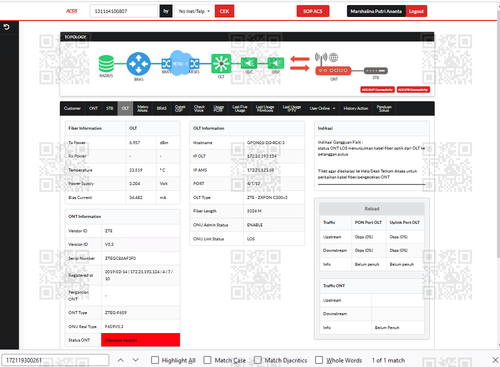
Task: Click the Reload button in traffic panel
Action: [372, 209]
